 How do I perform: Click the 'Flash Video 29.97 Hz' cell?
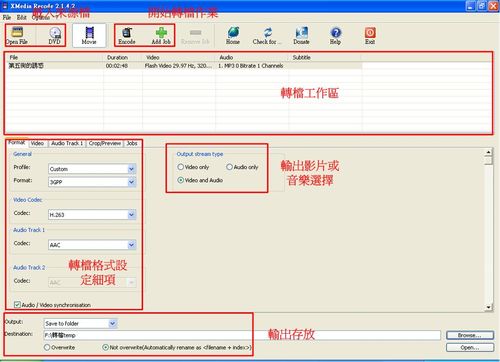pos(178,66)
